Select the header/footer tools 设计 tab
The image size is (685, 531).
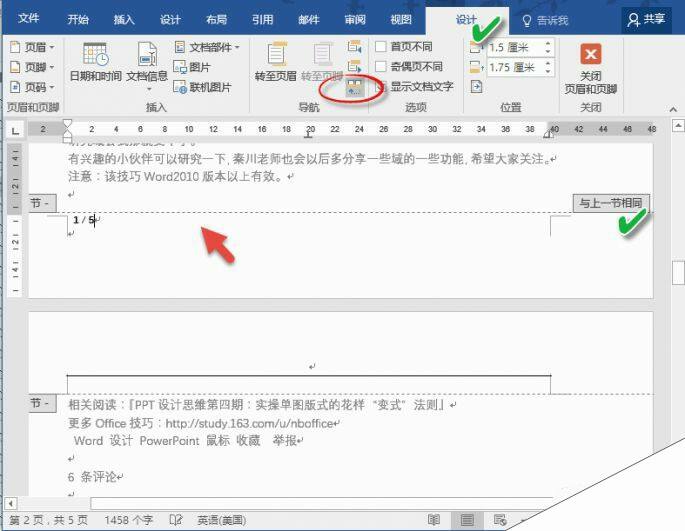[466, 20]
